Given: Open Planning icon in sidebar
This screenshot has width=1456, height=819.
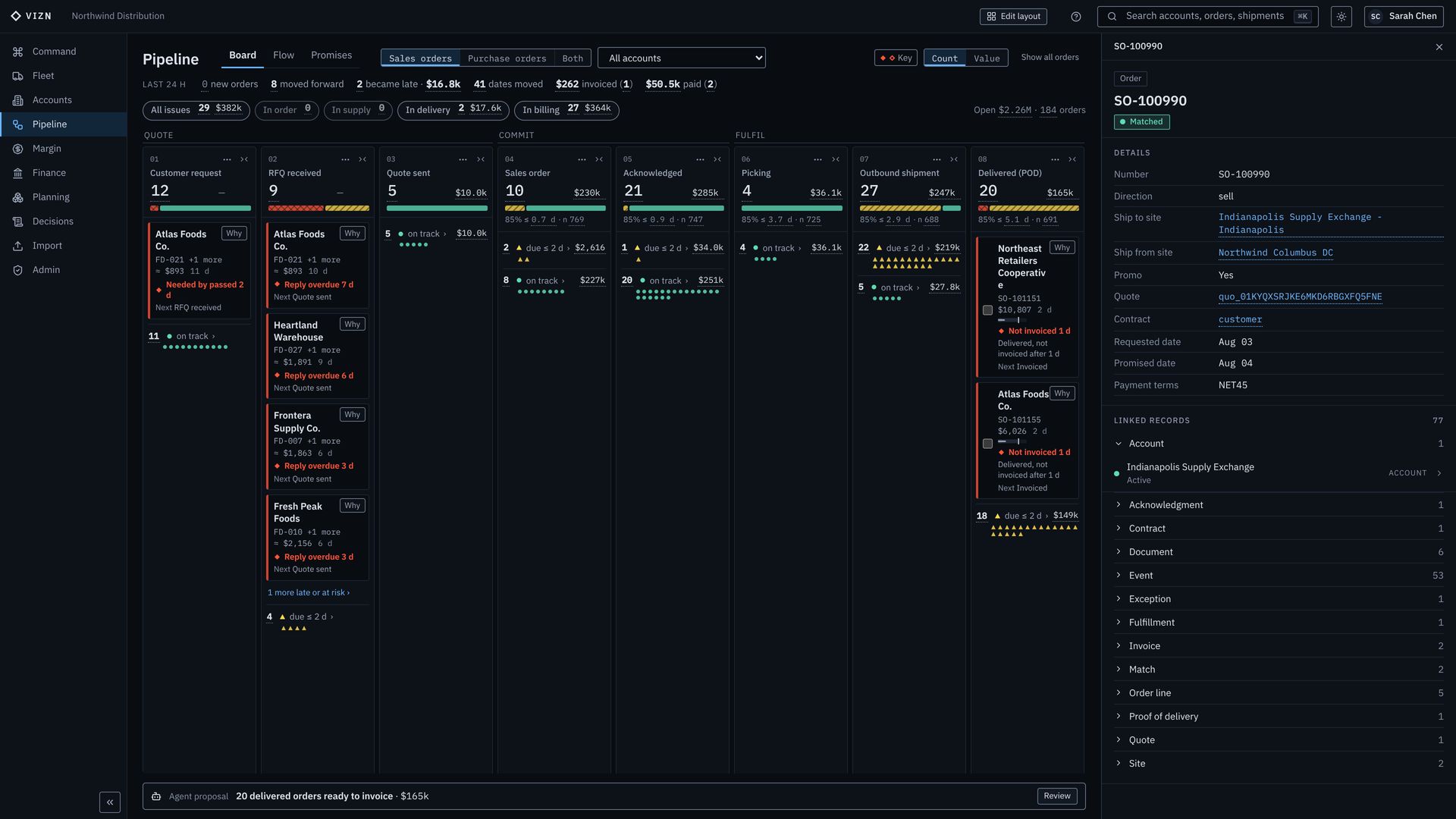Looking at the screenshot, I should pos(17,197).
